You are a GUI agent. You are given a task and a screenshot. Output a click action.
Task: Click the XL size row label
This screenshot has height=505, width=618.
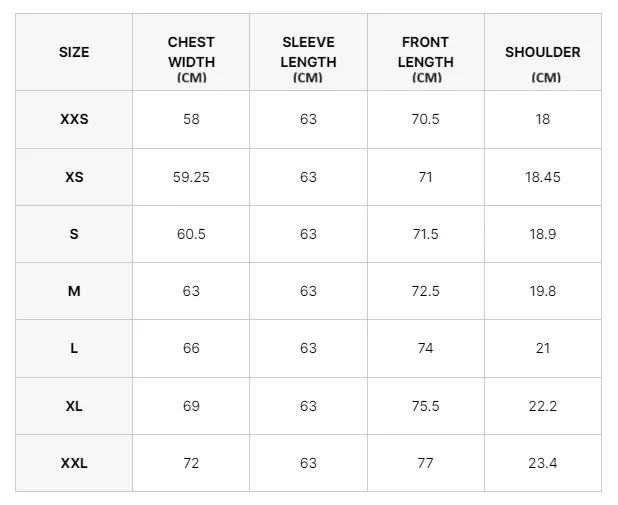tap(74, 406)
